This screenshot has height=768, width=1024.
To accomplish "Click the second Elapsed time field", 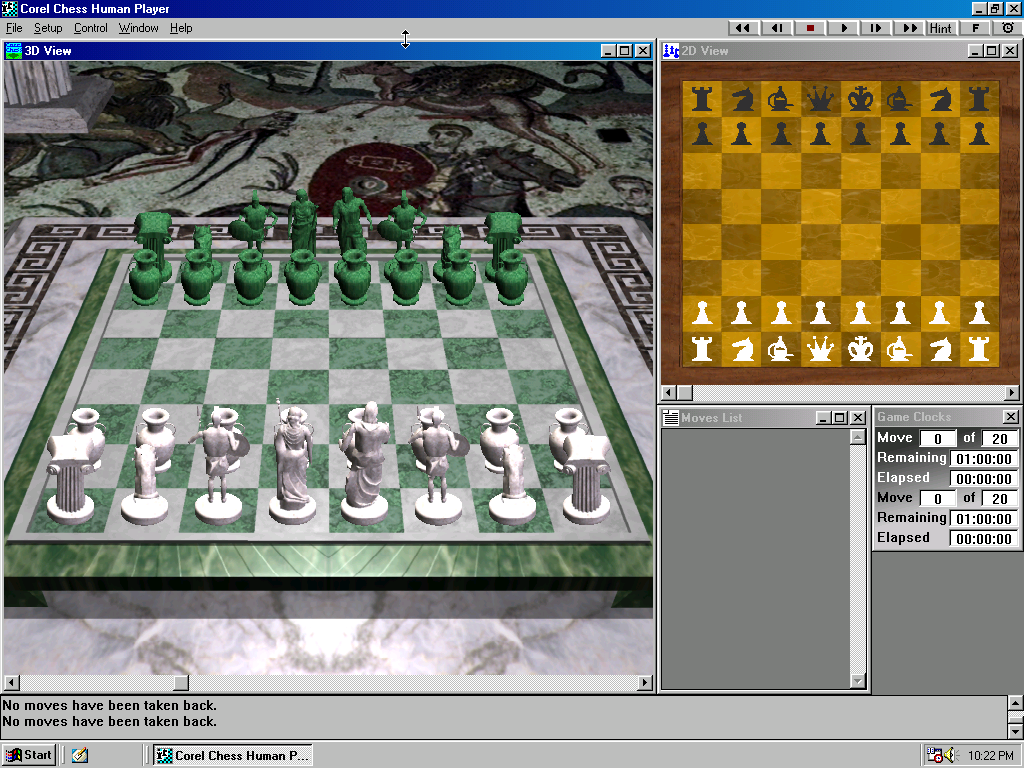I will coord(984,539).
